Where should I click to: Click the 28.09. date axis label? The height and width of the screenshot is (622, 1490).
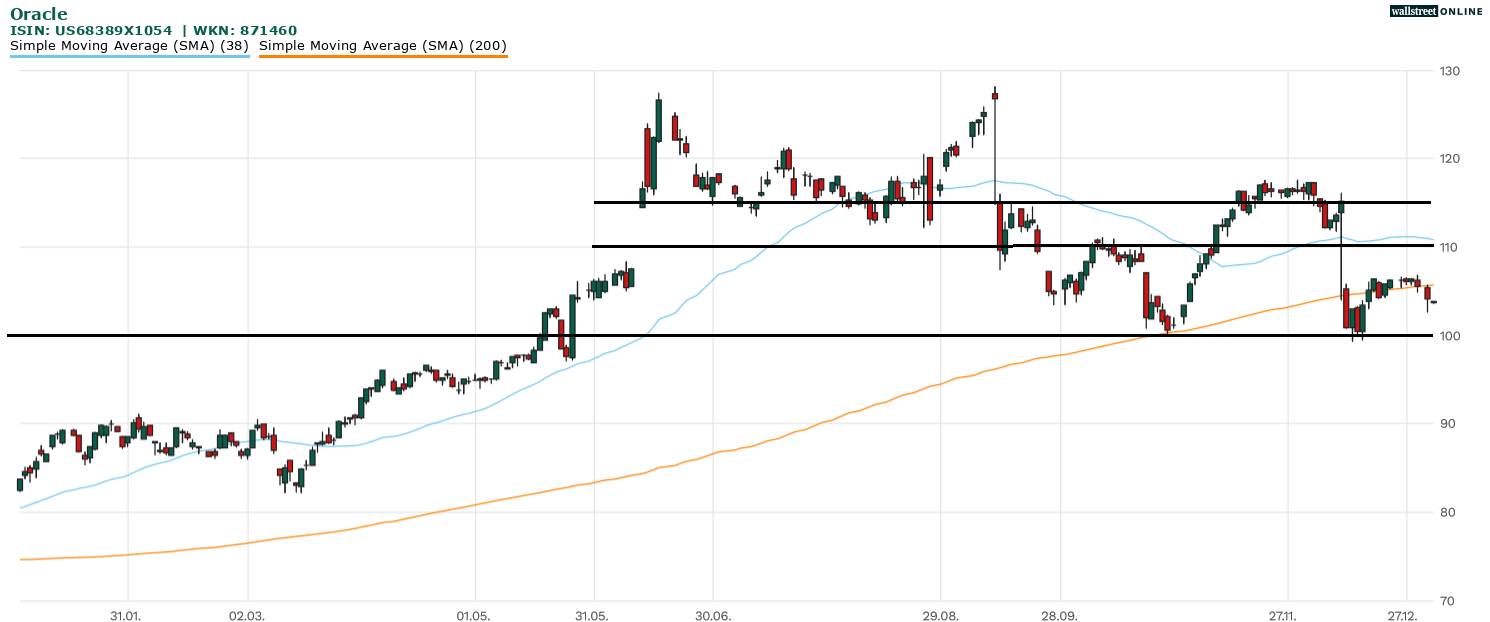1059,615
